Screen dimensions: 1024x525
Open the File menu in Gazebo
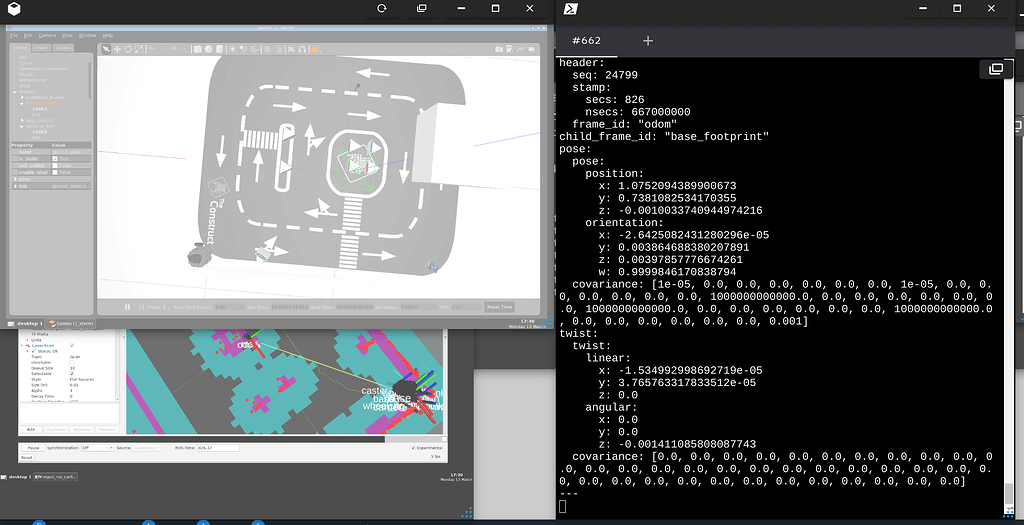click(13, 35)
